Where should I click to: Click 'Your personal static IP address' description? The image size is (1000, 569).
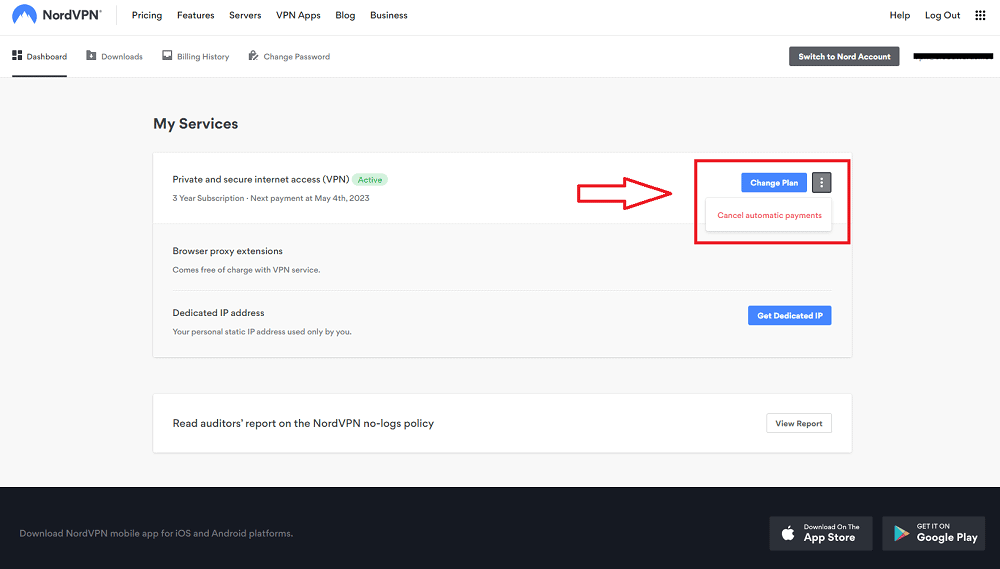pos(262,332)
